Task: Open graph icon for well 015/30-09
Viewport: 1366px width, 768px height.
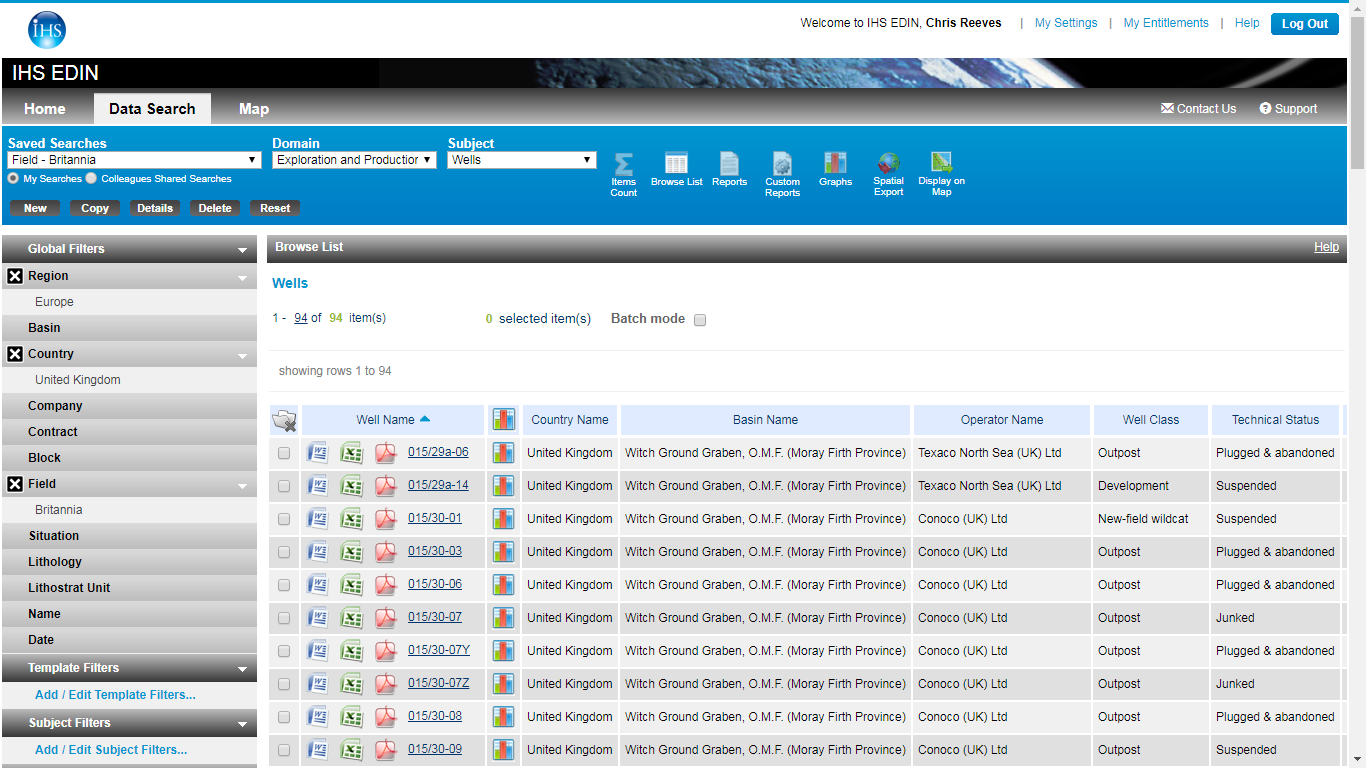Action: coord(503,750)
